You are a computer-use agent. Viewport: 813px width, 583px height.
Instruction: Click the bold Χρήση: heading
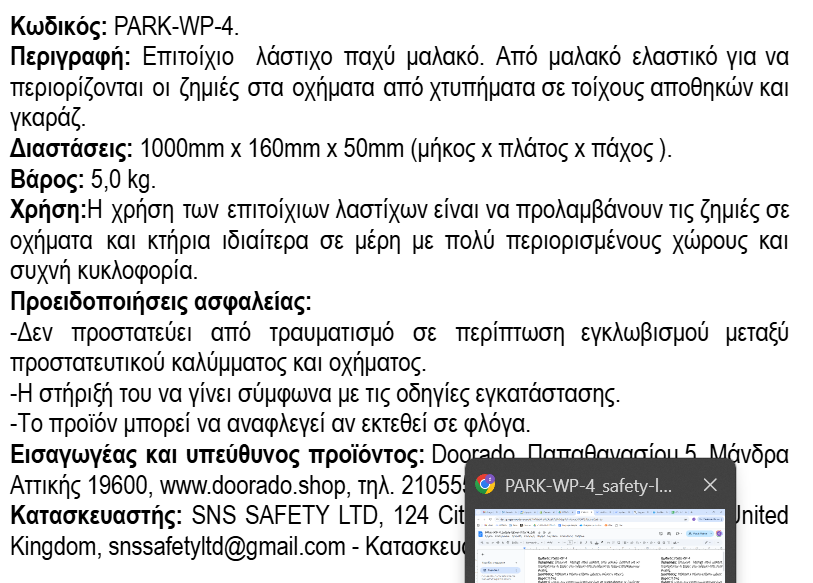48,211
